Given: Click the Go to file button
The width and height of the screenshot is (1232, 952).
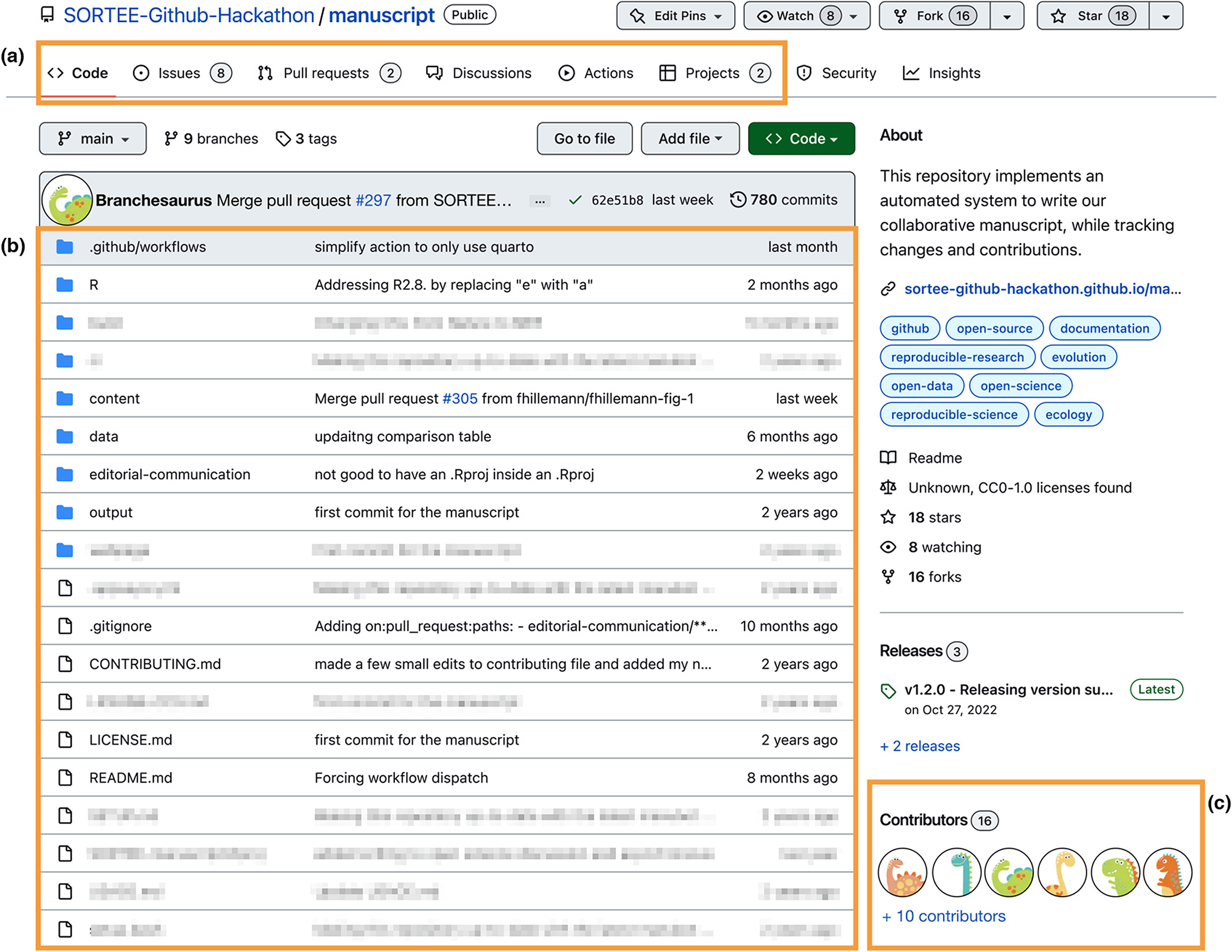Looking at the screenshot, I should pyautogui.click(x=584, y=139).
